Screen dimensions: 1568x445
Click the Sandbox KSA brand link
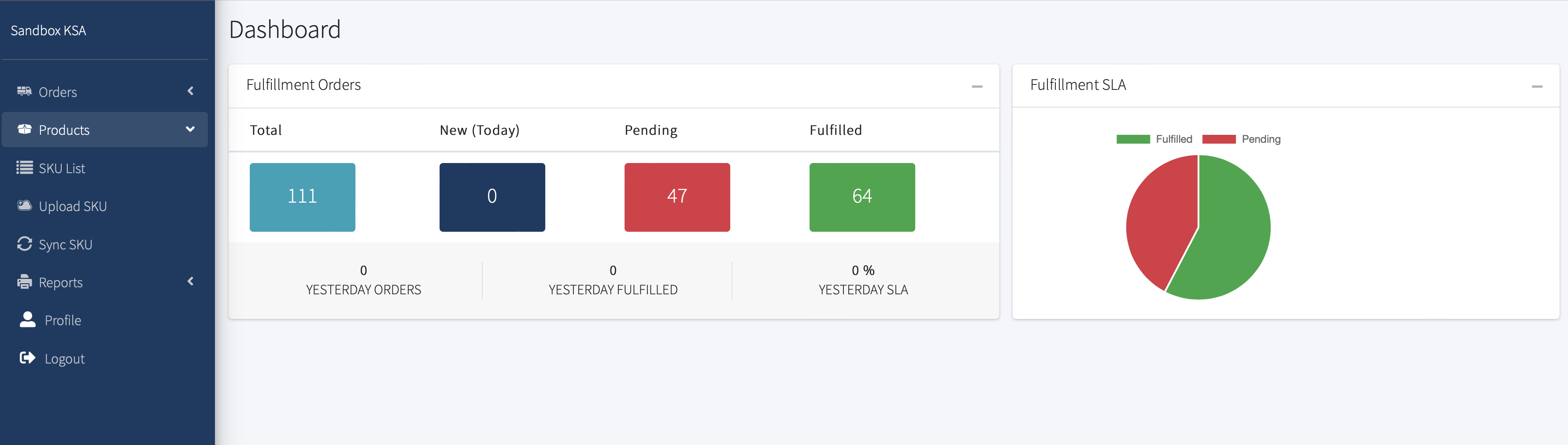pyautogui.click(x=49, y=30)
